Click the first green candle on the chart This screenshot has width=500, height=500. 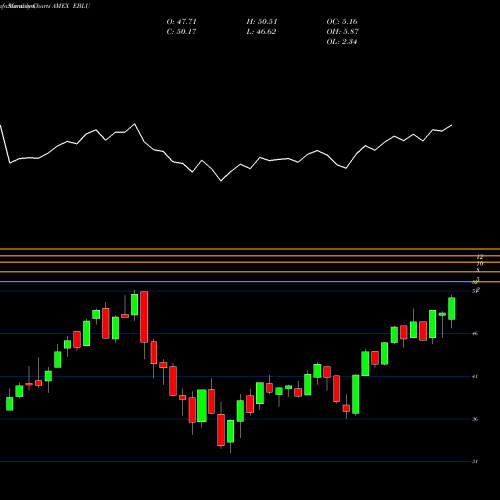[x=10, y=404]
